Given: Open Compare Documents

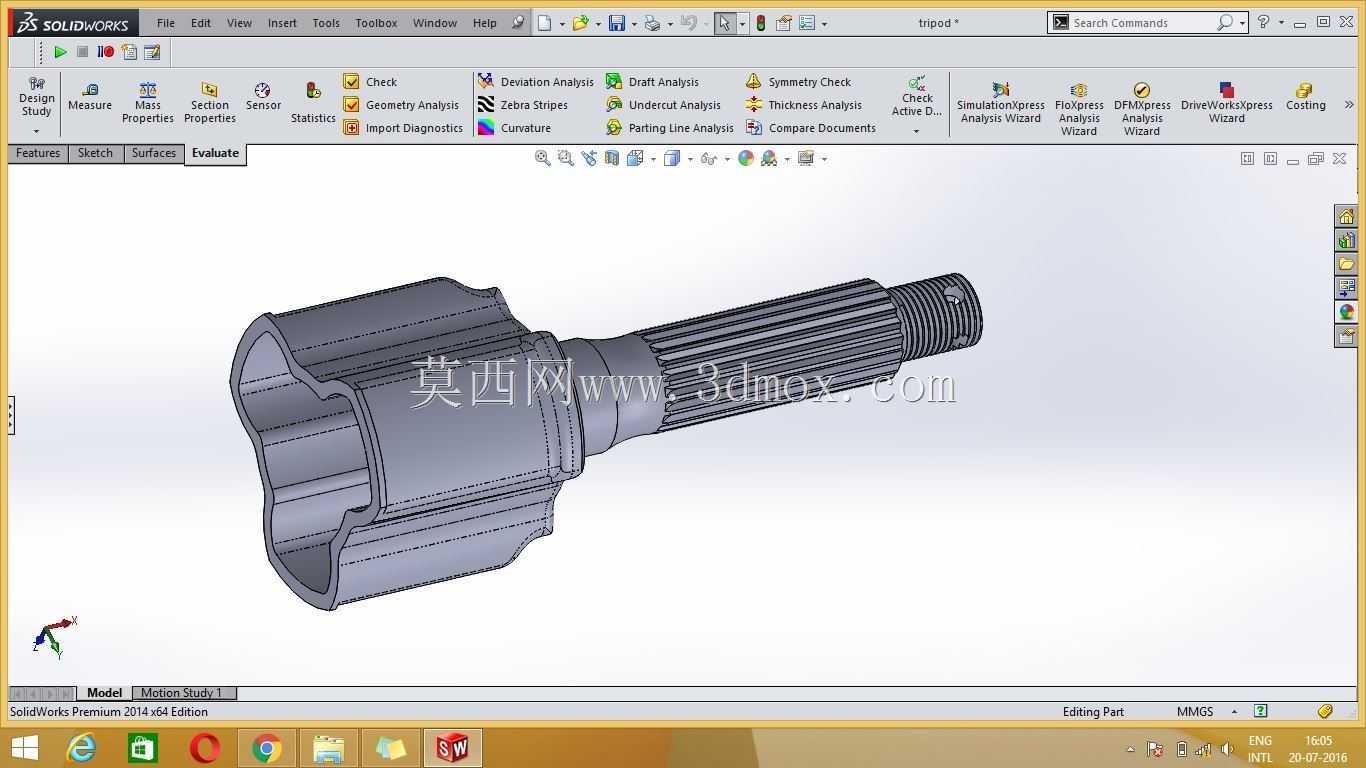Looking at the screenshot, I should [x=810, y=128].
